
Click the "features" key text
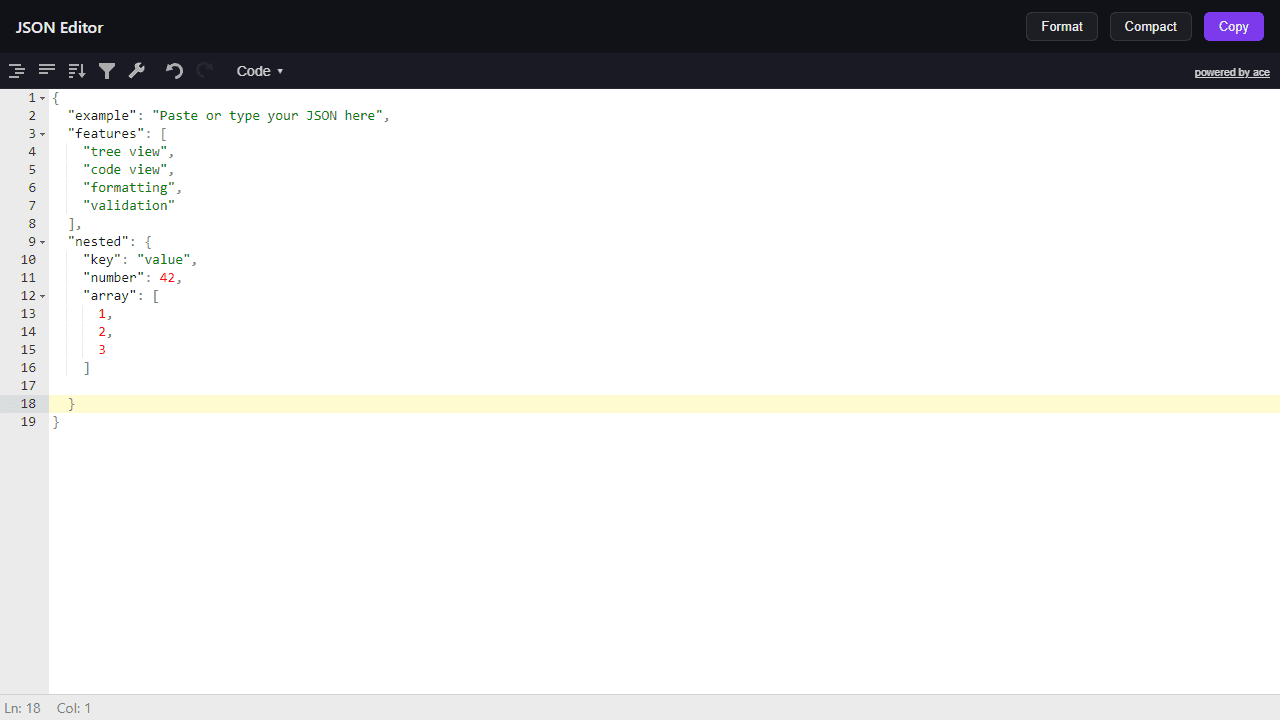coord(106,134)
